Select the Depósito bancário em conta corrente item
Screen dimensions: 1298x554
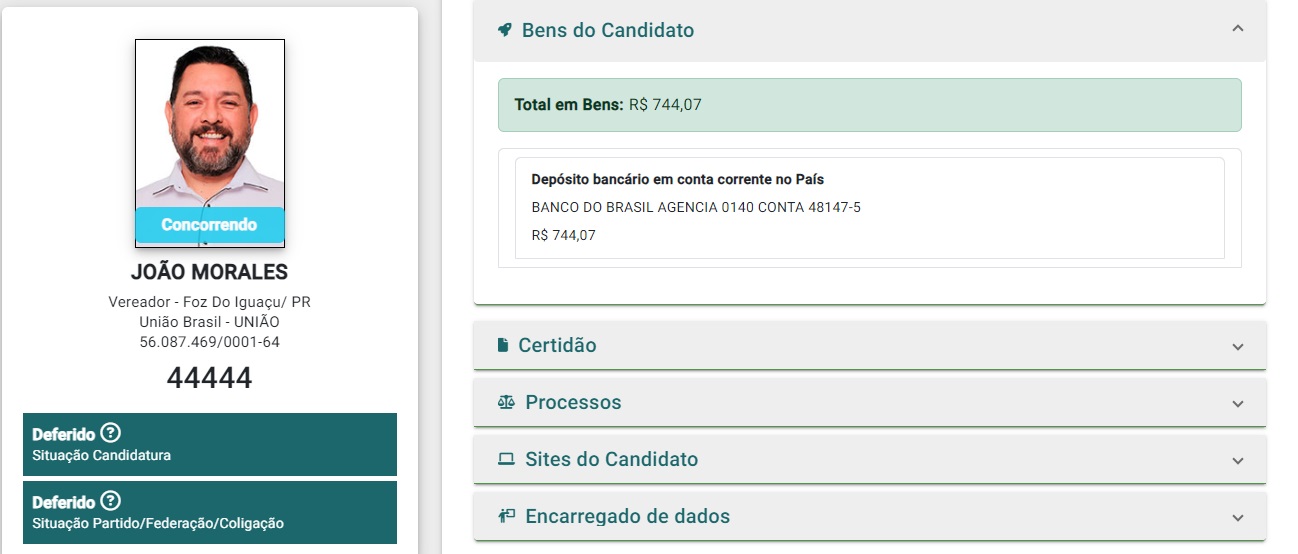click(870, 208)
